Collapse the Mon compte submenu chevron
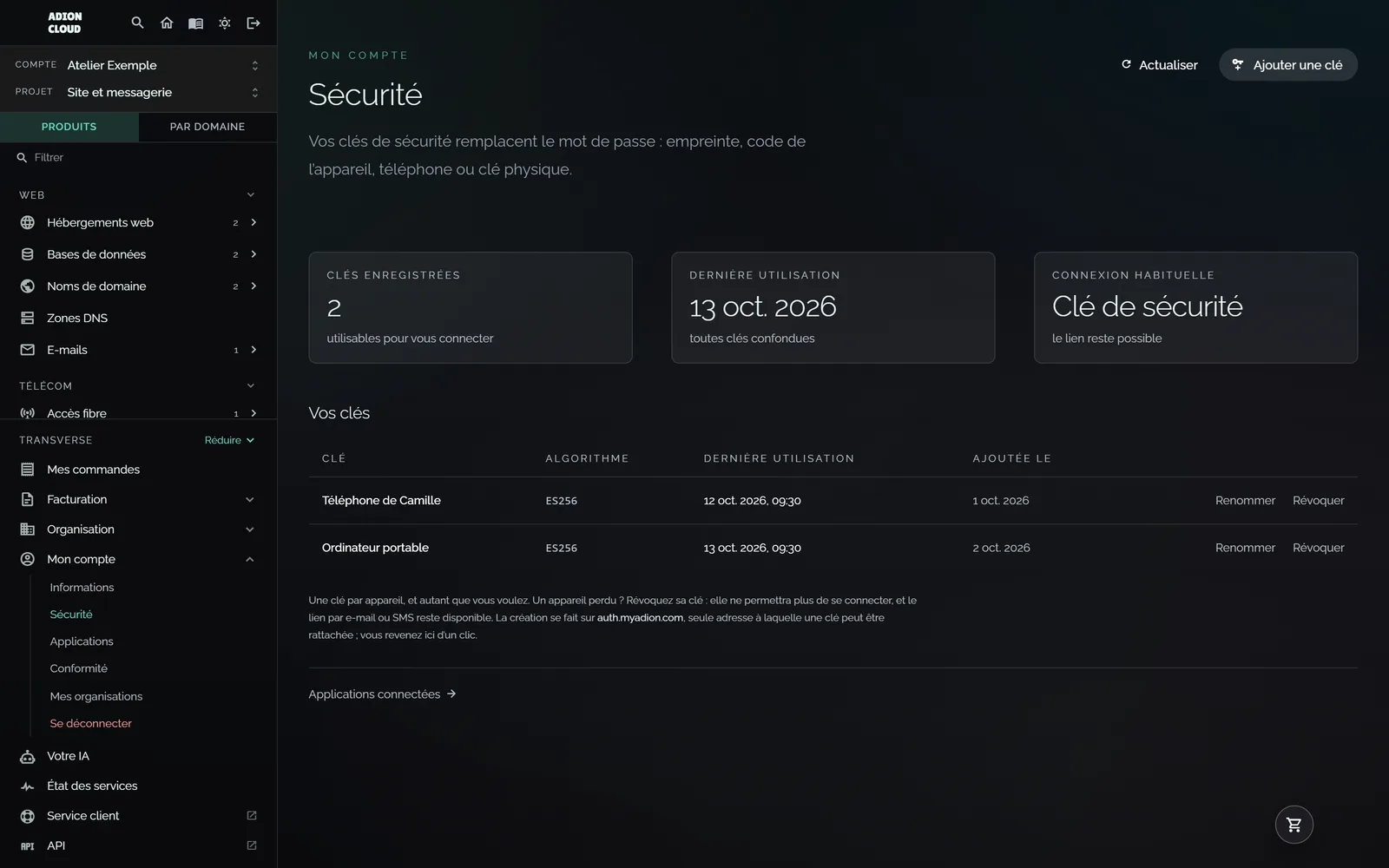1389x868 pixels. (x=250, y=559)
